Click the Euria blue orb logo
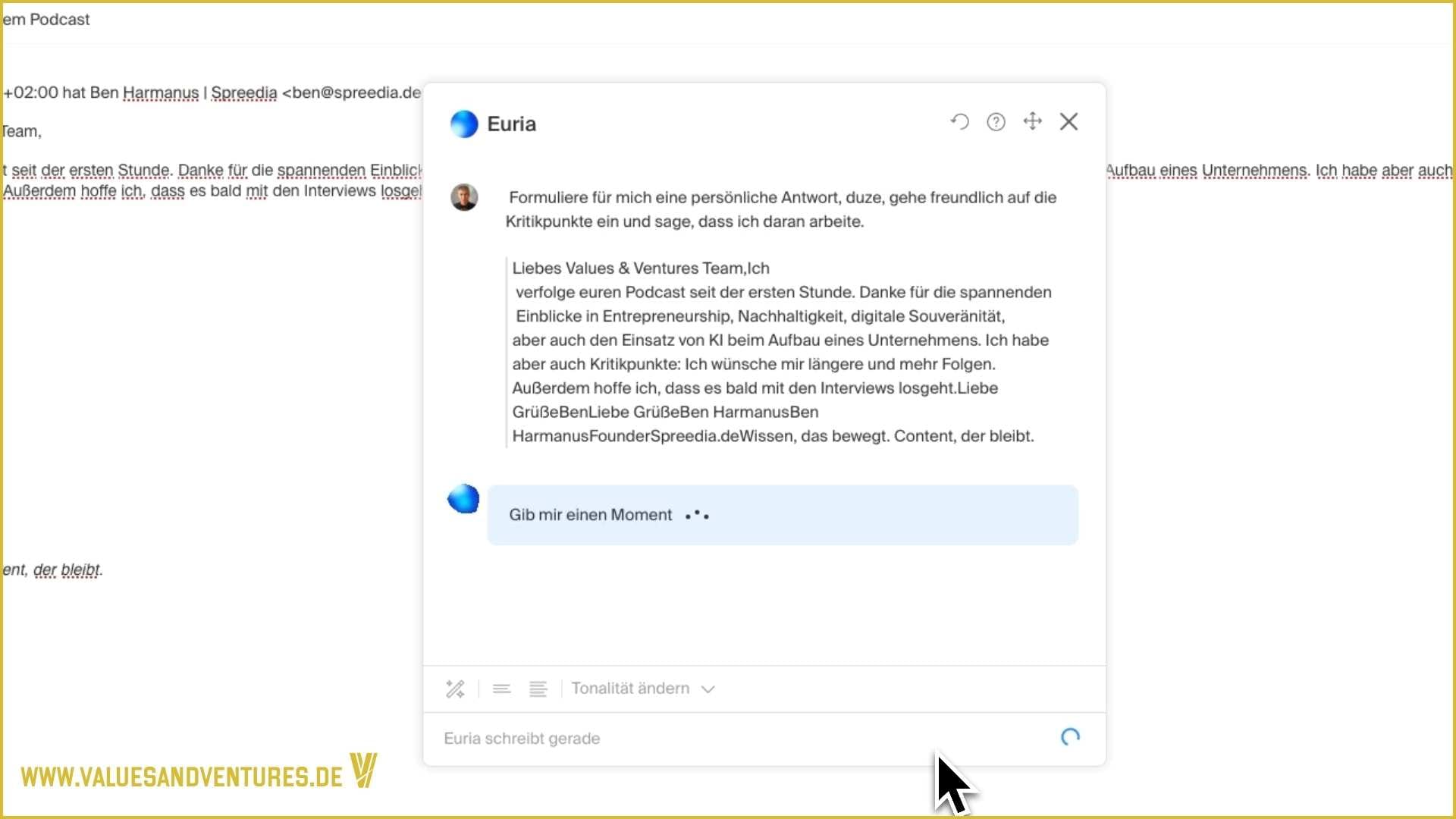Image resolution: width=1456 pixels, height=819 pixels. pos(464,124)
